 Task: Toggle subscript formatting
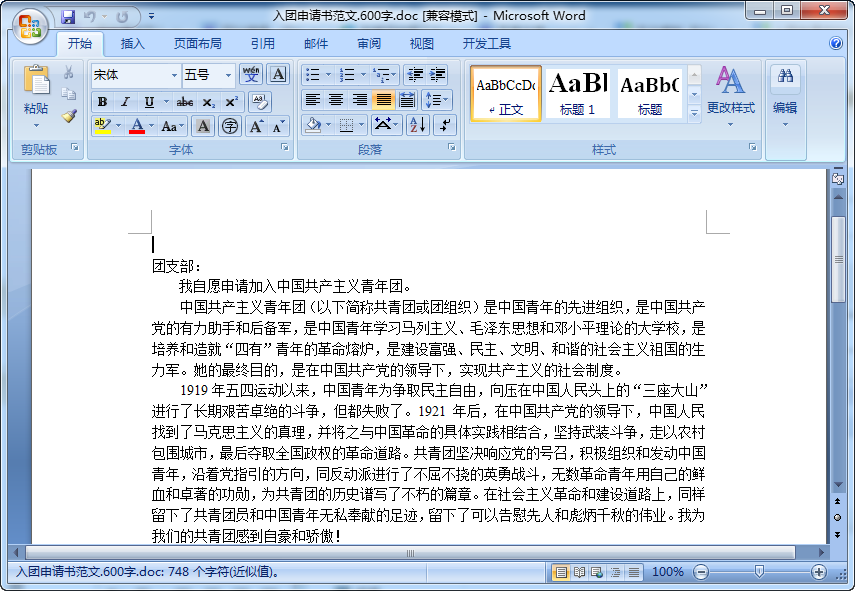[x=208, y=102]
